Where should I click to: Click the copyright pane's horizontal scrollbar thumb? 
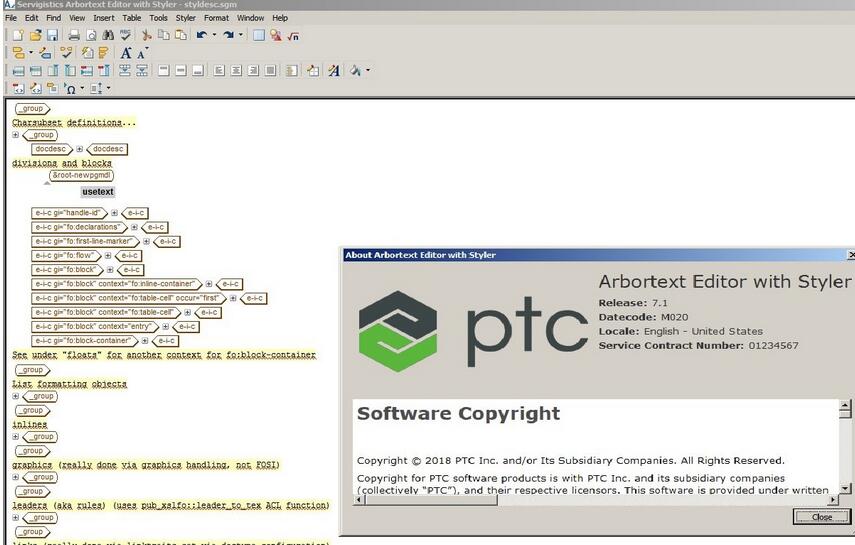430,500
